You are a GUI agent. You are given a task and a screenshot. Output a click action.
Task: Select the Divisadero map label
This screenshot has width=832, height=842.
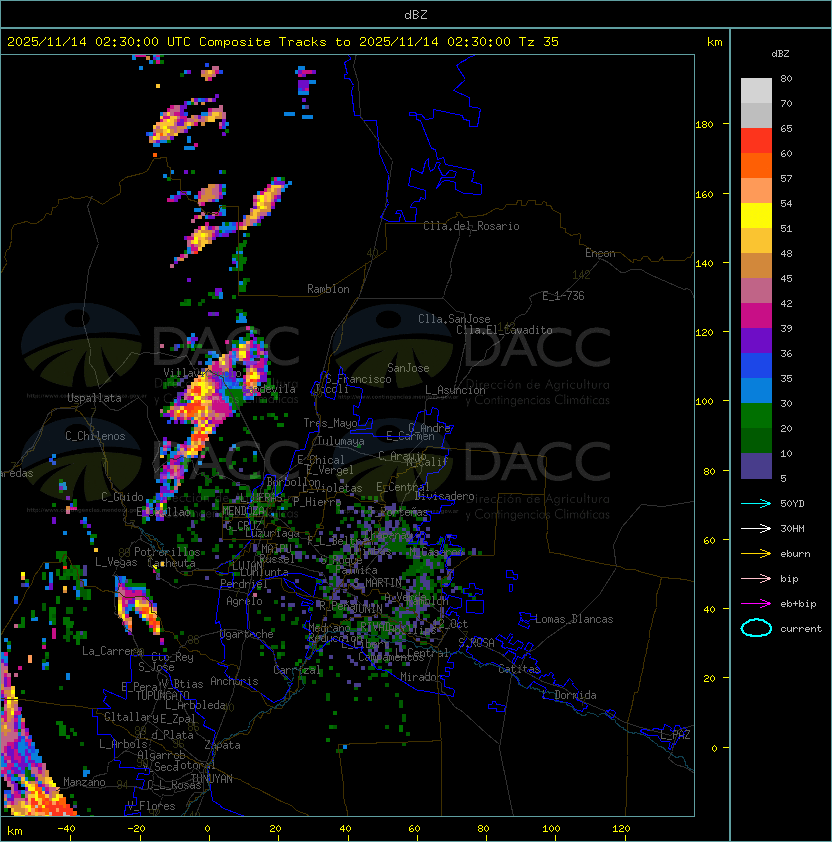tap(444, 496)
